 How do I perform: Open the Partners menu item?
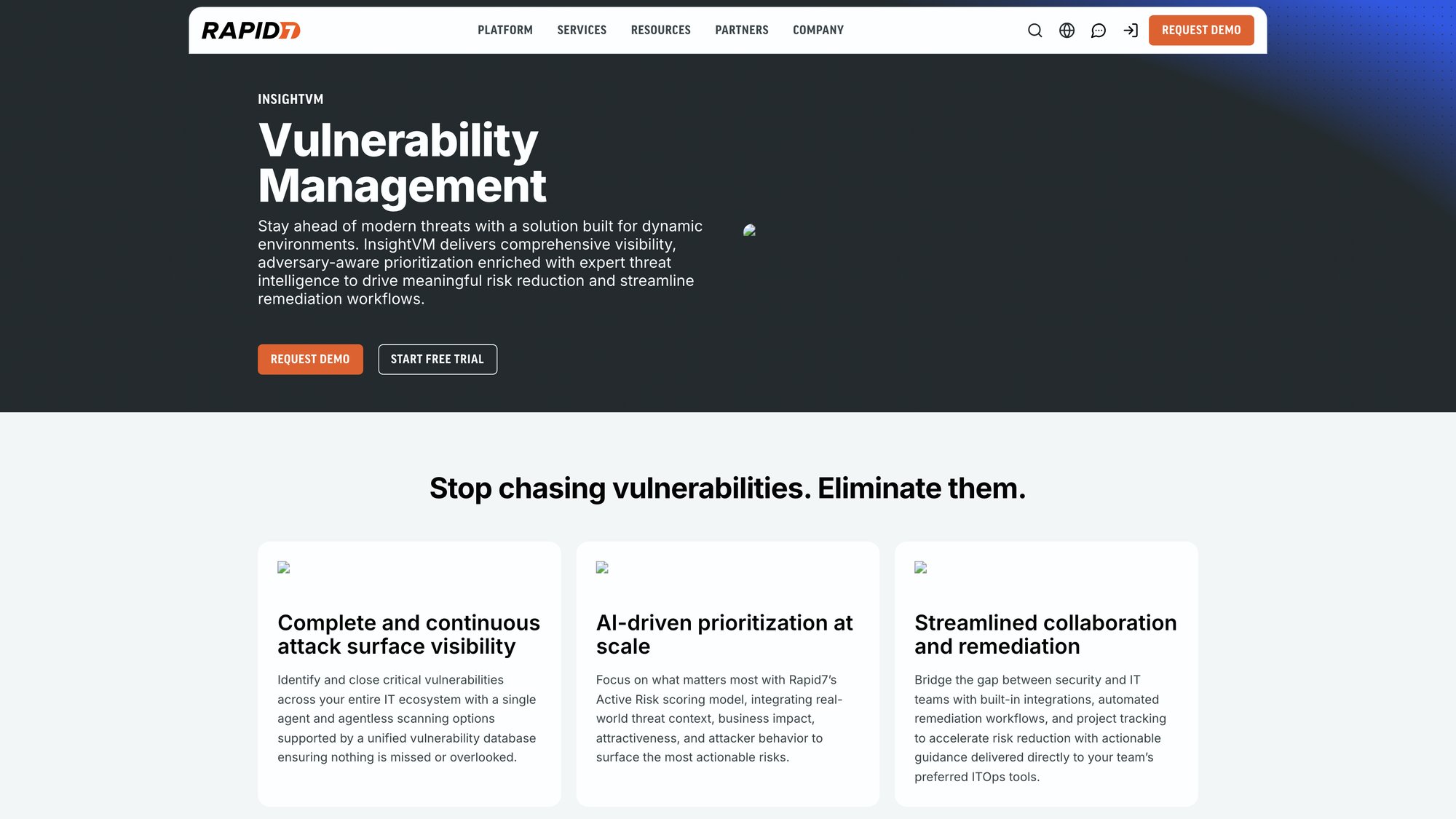point(742,30)
